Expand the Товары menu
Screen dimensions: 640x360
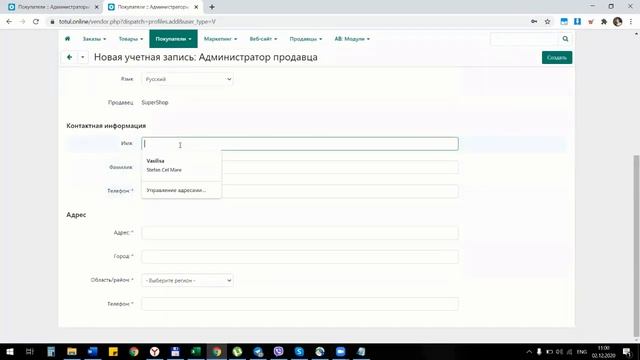(131, 39)
